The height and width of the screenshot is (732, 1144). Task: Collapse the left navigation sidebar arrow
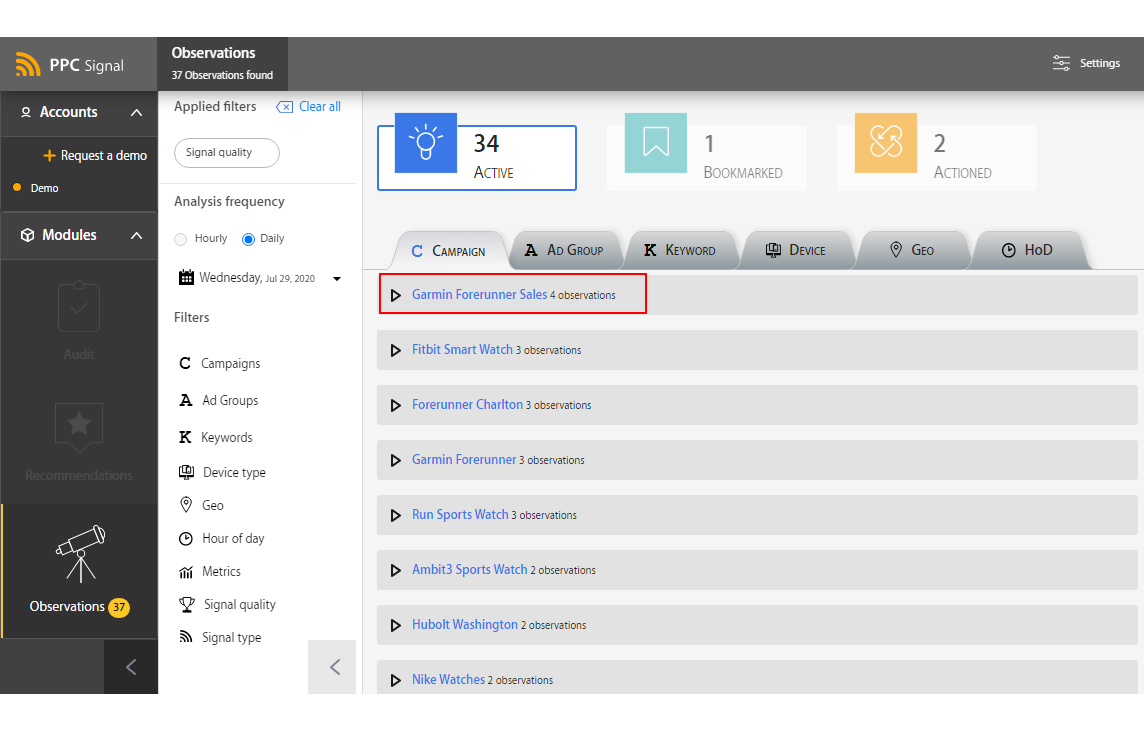coord(131,666)
